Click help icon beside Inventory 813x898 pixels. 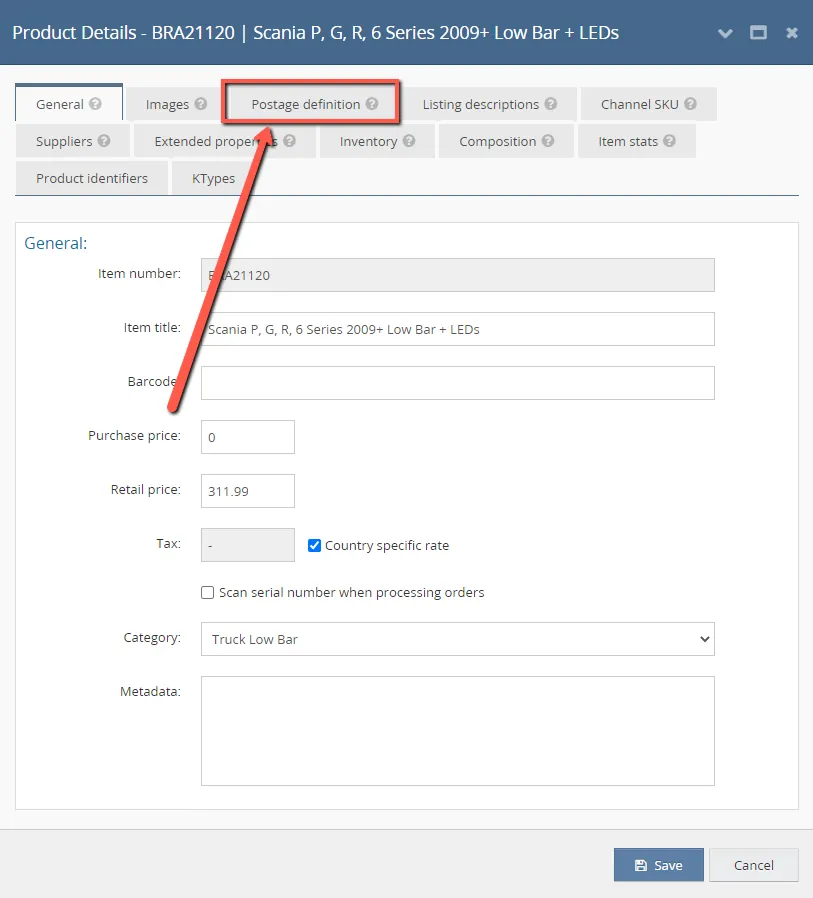(409, 140)
